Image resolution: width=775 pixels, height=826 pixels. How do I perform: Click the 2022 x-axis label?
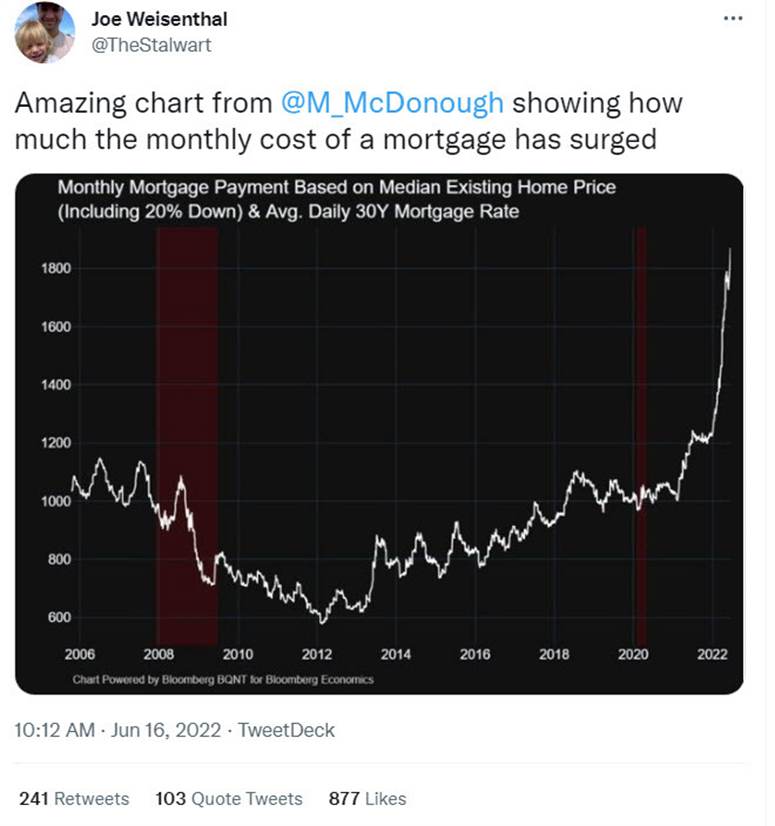click(x=713, y=654)
